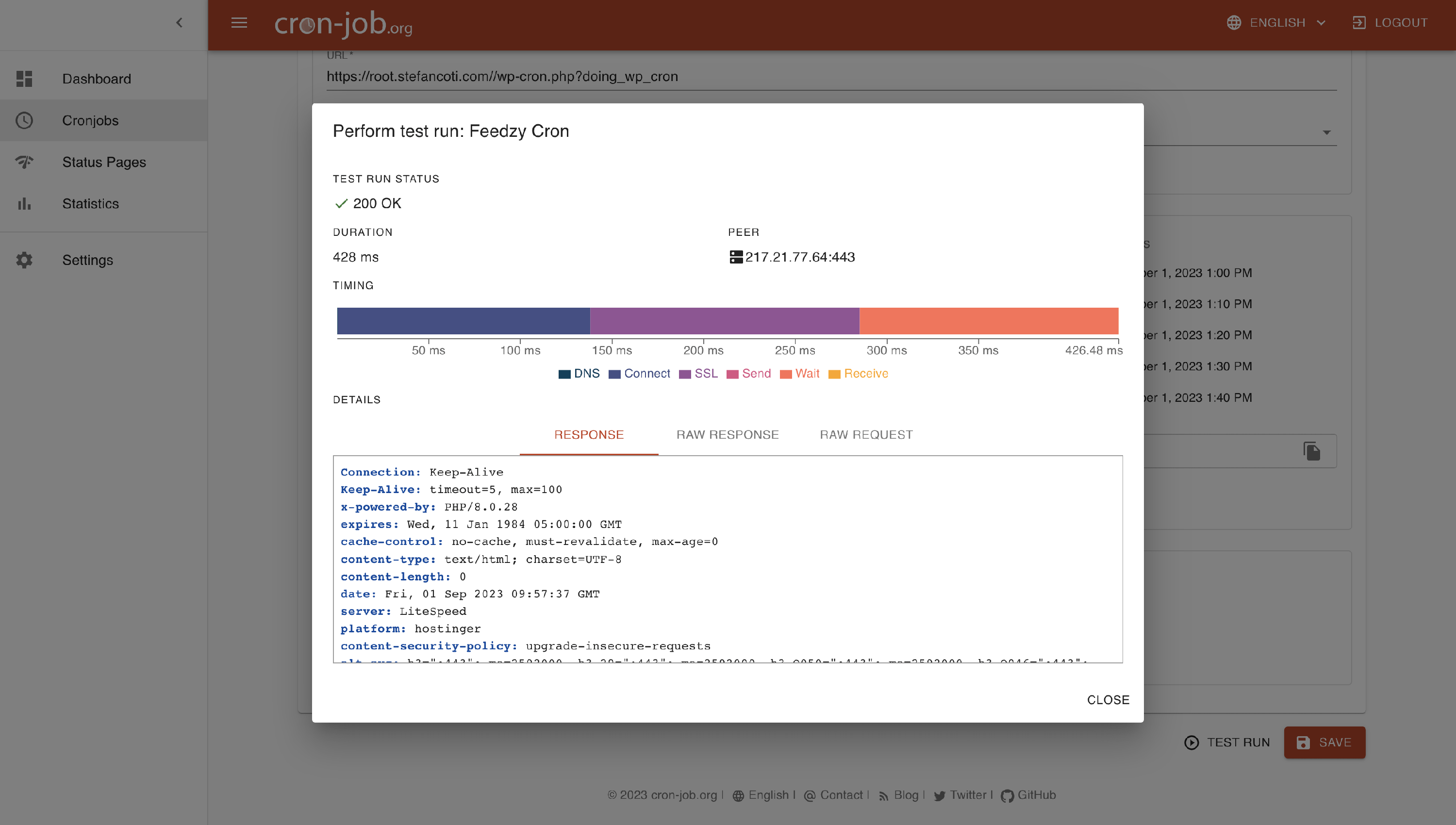Select the RESPONSE tab

coord(589,435)
